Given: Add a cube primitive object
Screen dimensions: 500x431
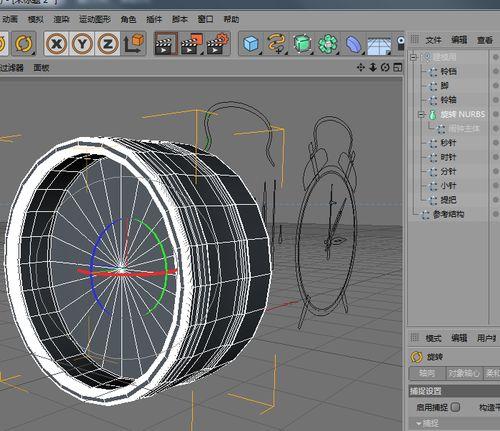Looking at the screenshot, I should pyautogui.click(x=251, y=44).
